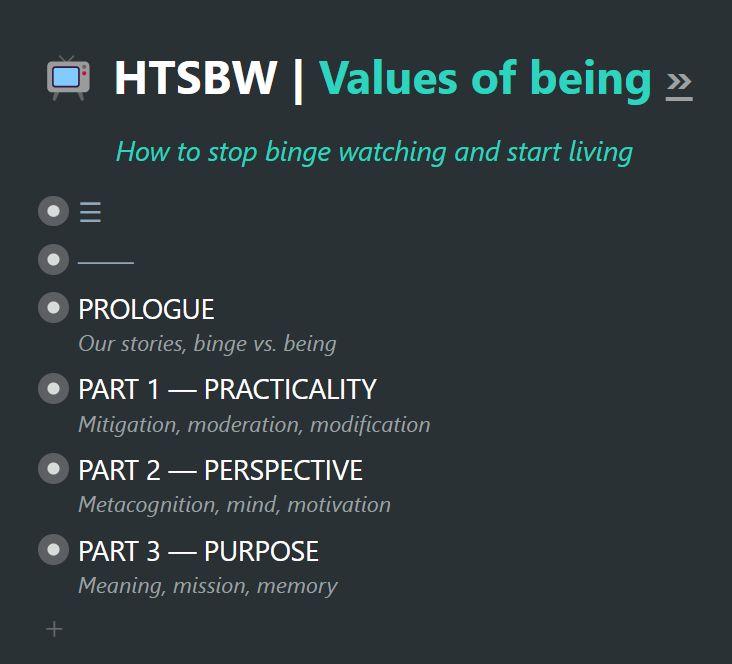Zoom into the bullet beside the hamburger icon

coord(53,211)
